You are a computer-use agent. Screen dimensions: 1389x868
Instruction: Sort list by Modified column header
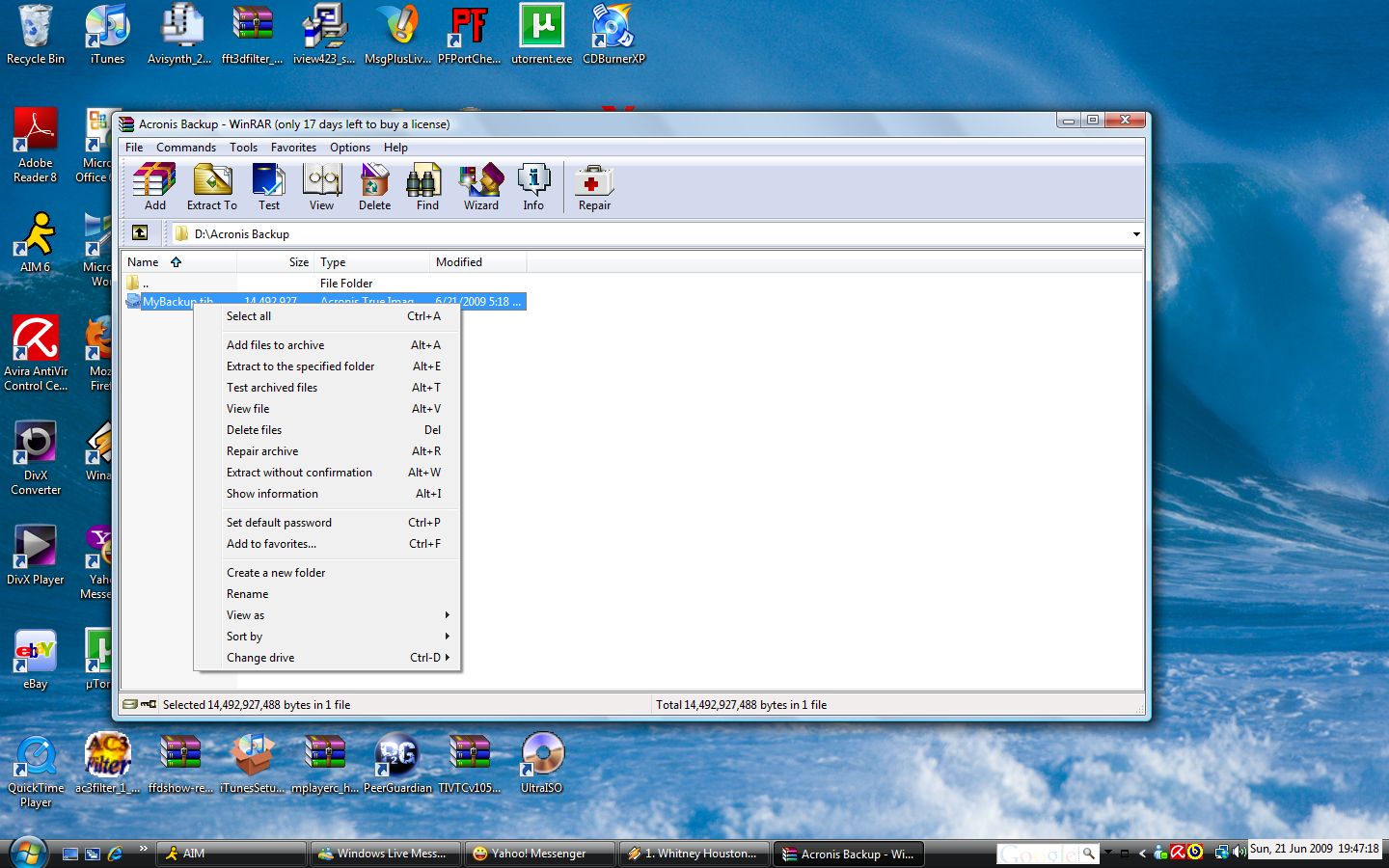[x=478, y=262]
